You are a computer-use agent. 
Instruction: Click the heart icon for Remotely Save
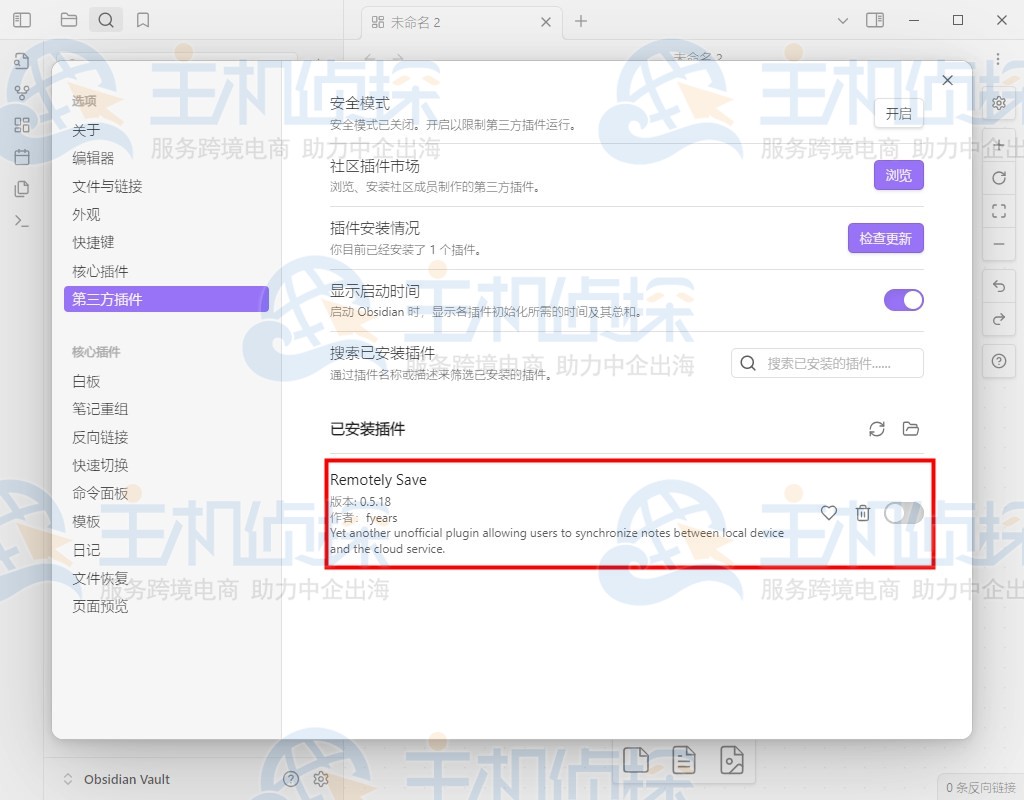[x=828, y=513]
